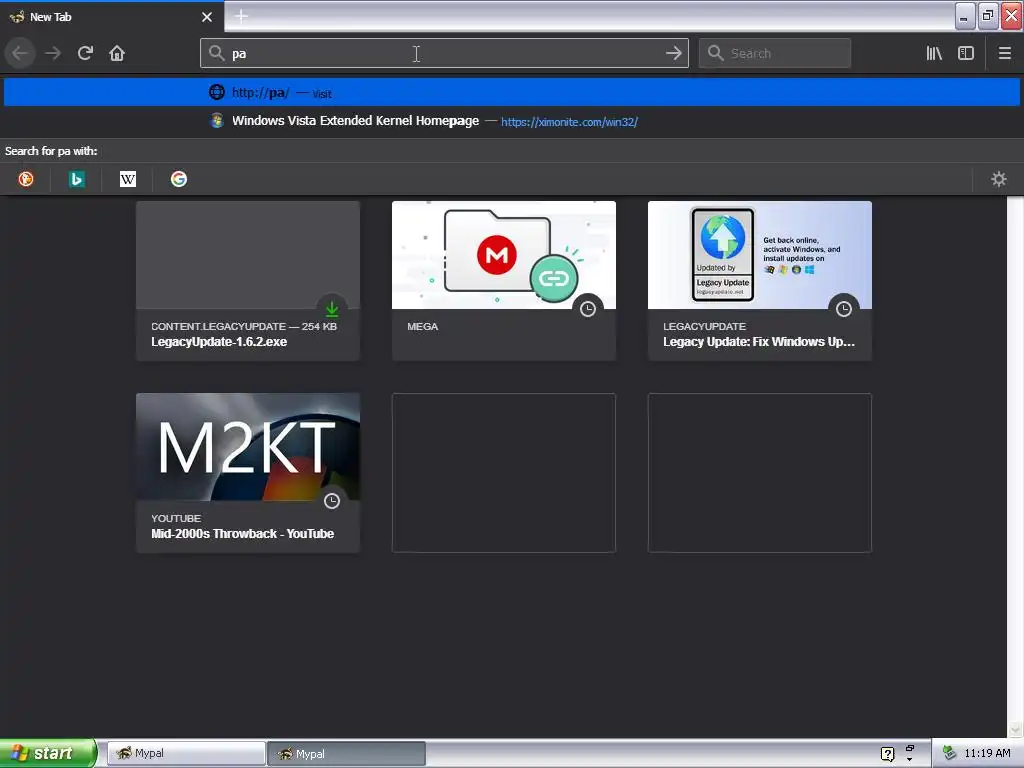This screenshot has width=1024, height=768.
Task: Open search settings gear icon
Action: [x=999, y=179]
